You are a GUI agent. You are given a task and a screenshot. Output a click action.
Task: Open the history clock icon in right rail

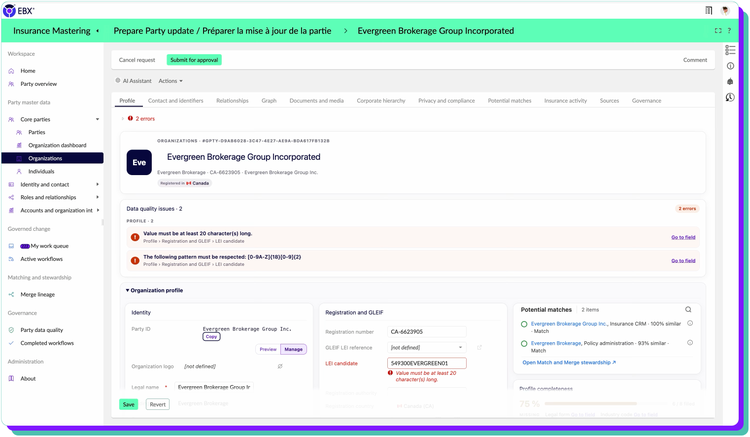click(x=730, y=98)
